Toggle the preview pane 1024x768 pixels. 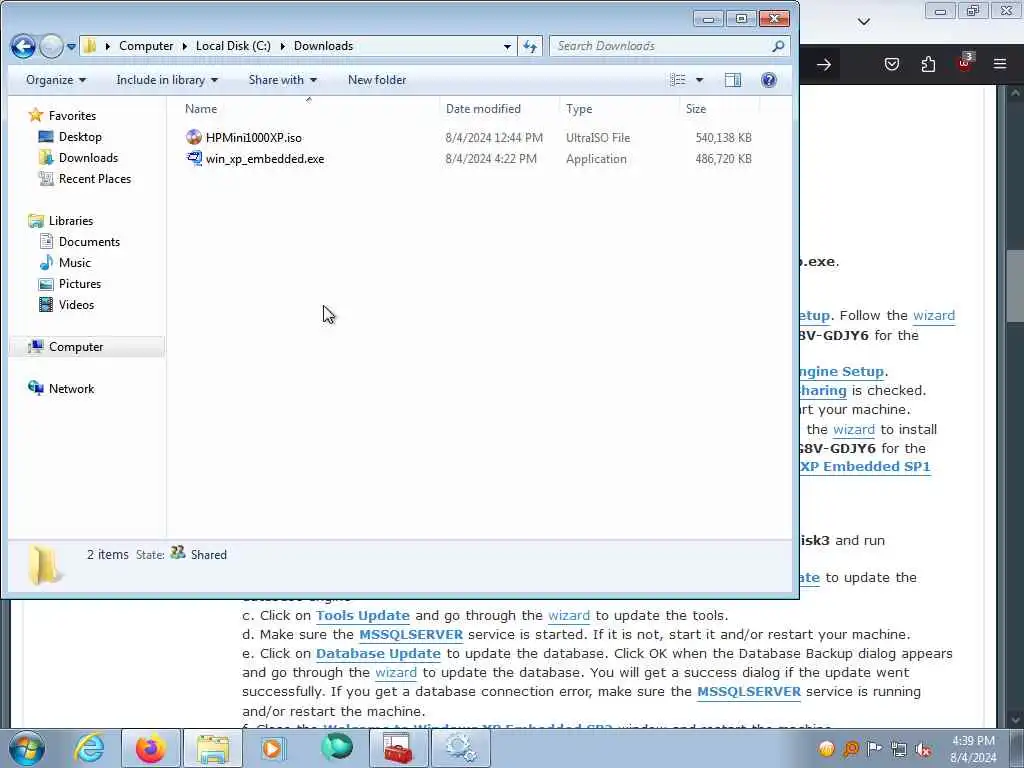tap(733, 80)
